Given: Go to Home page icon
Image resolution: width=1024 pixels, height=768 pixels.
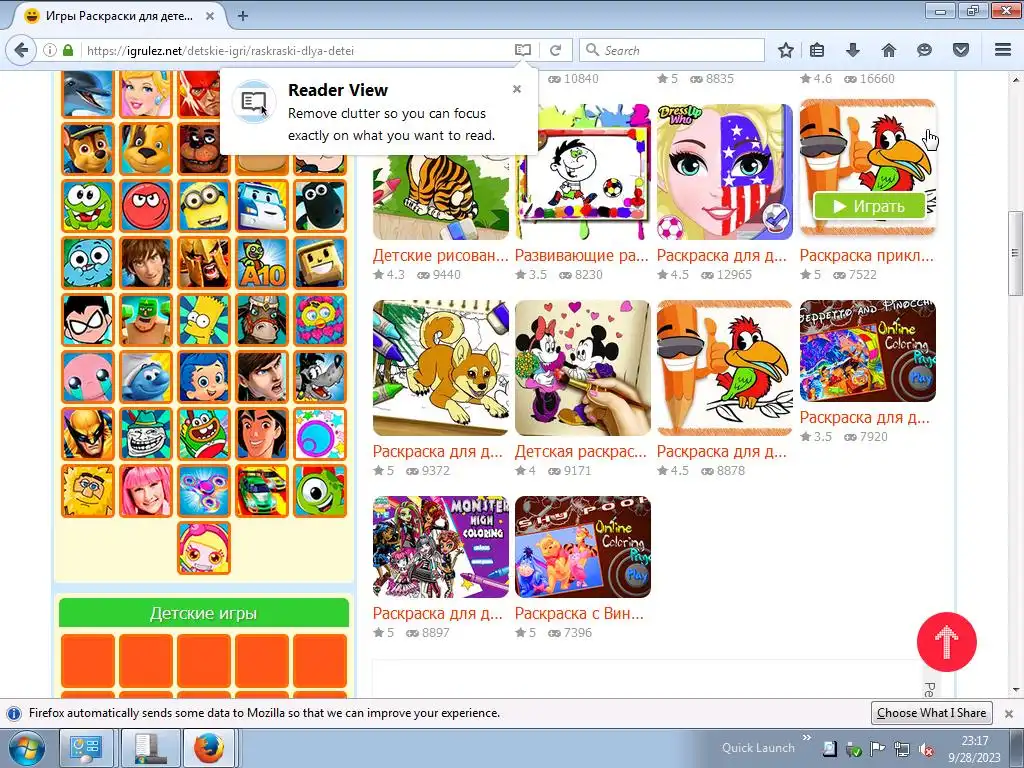Looking at the screenshot, I should (889, 50).
